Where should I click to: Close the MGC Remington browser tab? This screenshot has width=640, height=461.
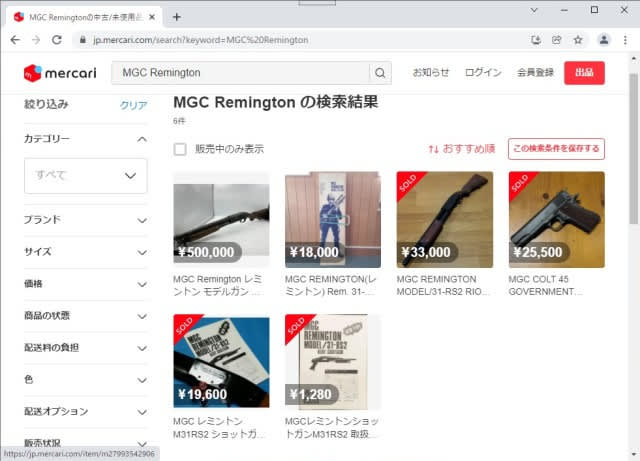pos(152,17)
